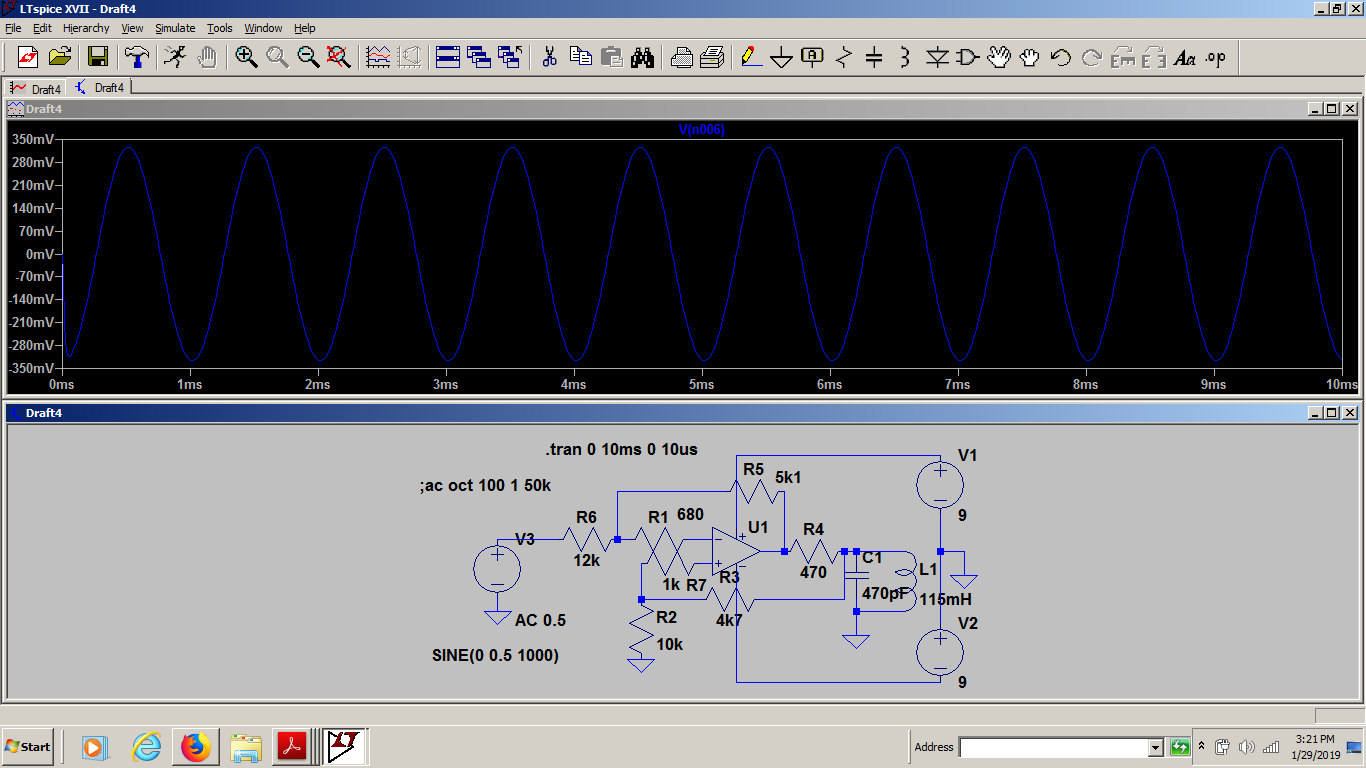
Task: Select the Text Aa tool
Action: [x=1185, y=57]
